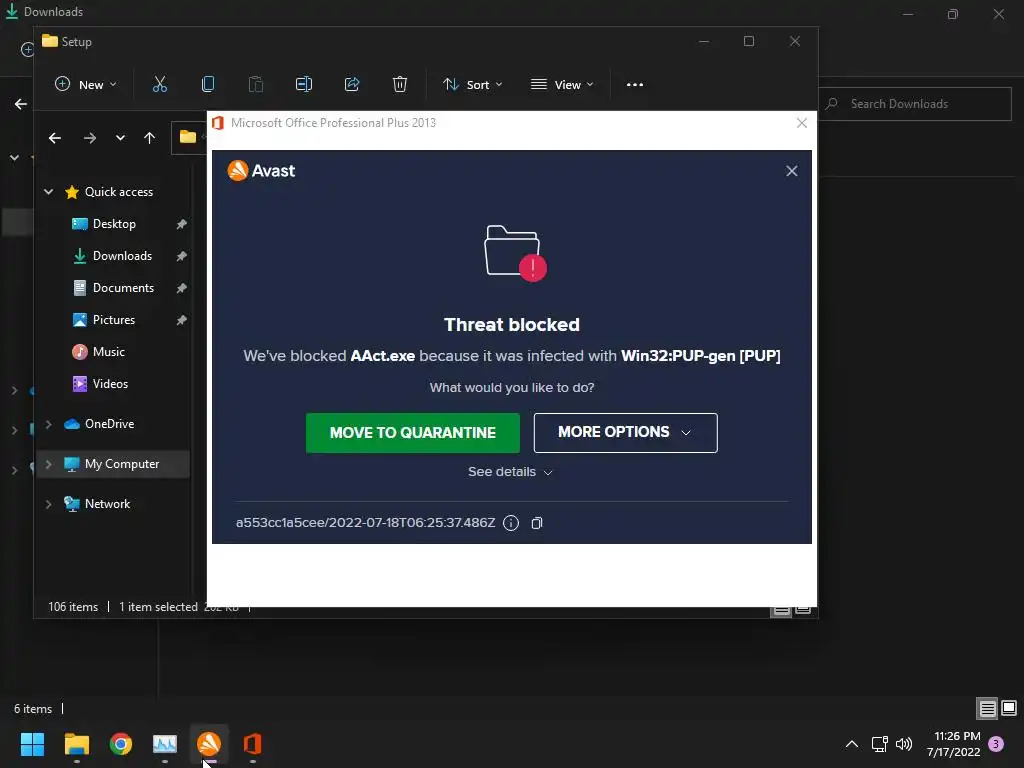1024x768 pixels.
Task: Click the Avast logo in the dialog
Action: click(x=261, y=170)
